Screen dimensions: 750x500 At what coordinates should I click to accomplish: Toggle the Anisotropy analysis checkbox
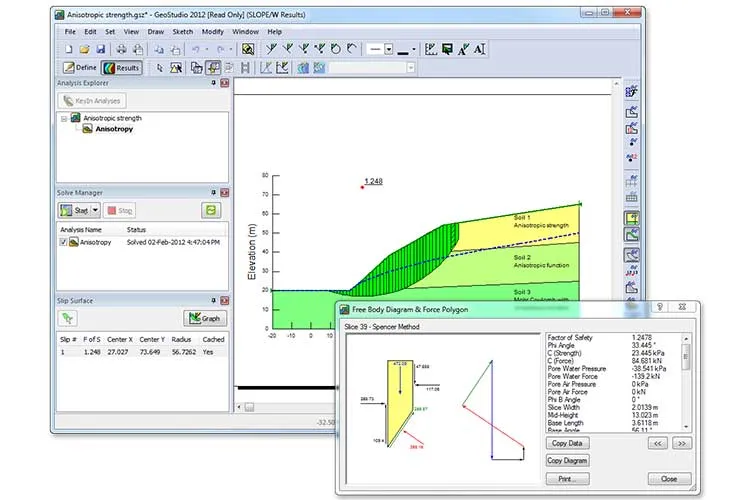coord(63,242)
